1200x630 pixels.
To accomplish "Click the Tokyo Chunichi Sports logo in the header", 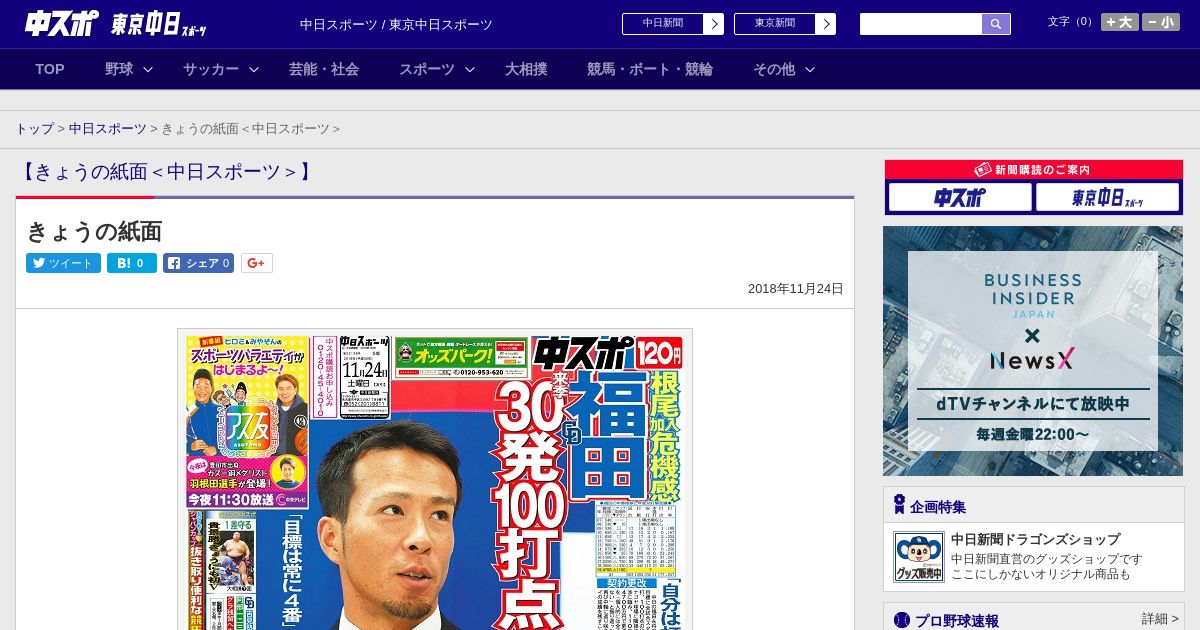I will (159, 25).
